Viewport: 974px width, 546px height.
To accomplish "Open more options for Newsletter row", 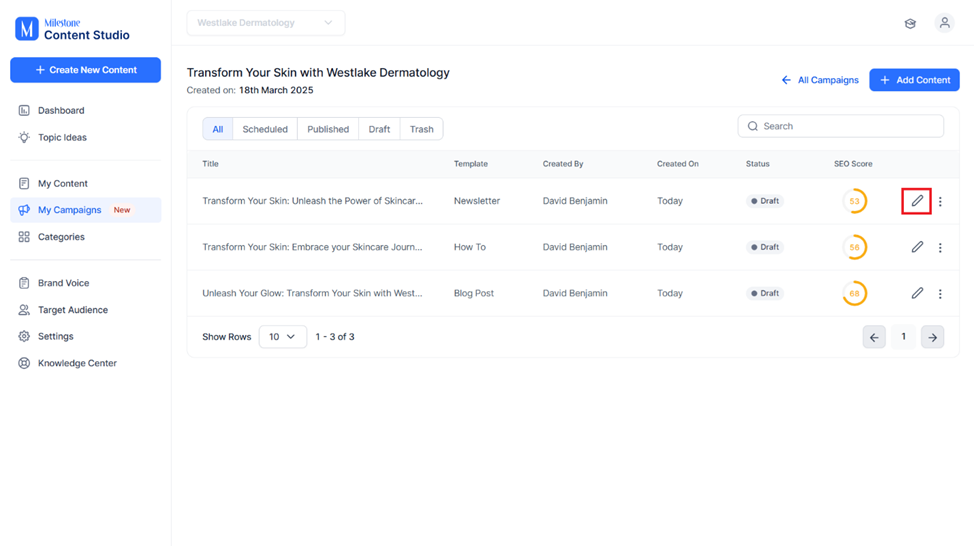I will (x=940, y=201).
